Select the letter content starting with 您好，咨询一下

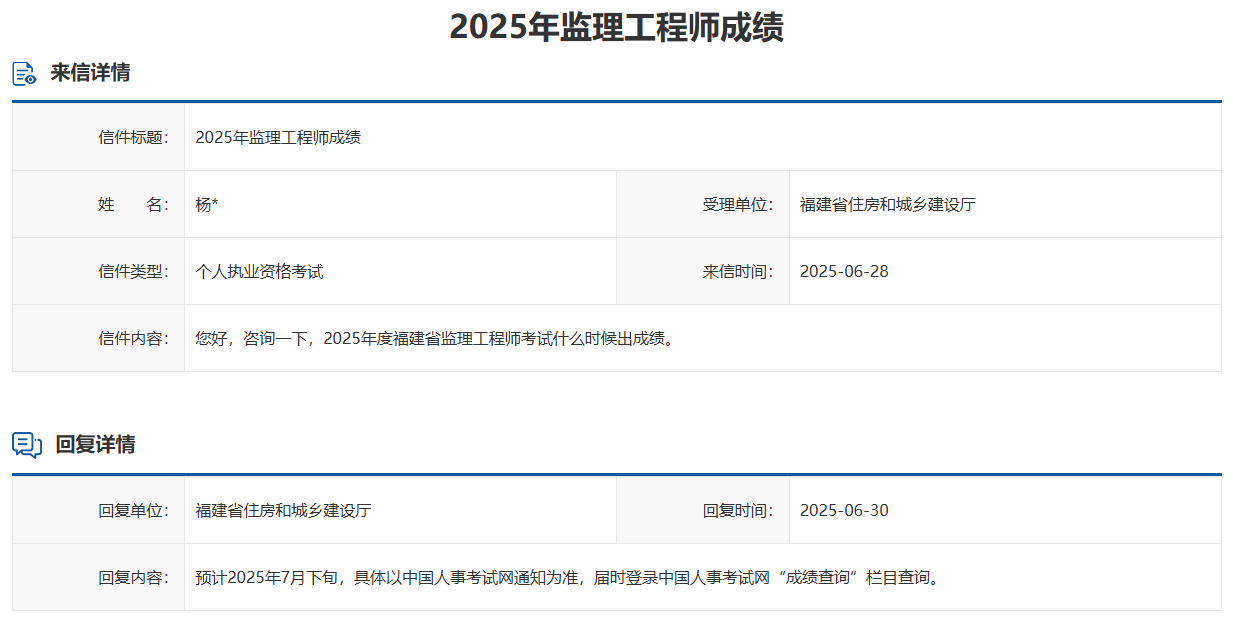435,339
